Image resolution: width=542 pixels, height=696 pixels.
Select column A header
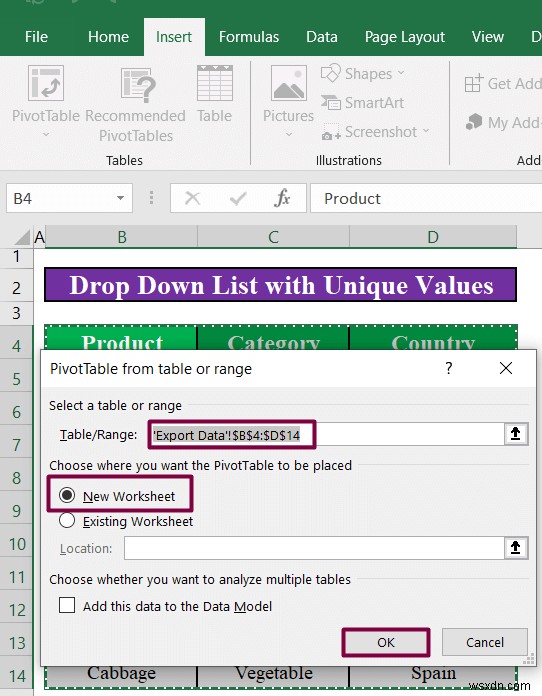[x=40, y=237]
